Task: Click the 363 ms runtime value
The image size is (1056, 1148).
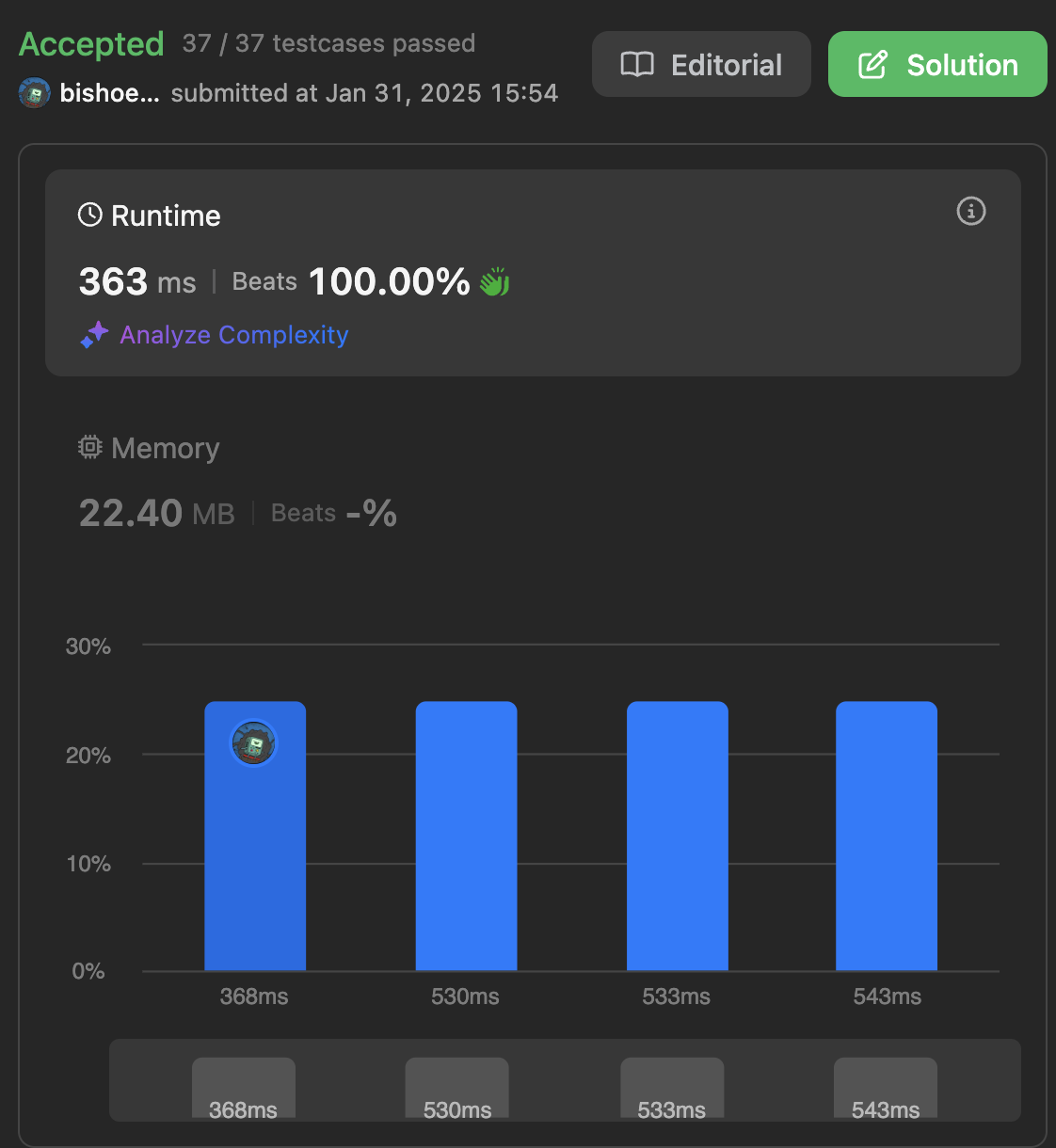Action: [x=137, y=281]
